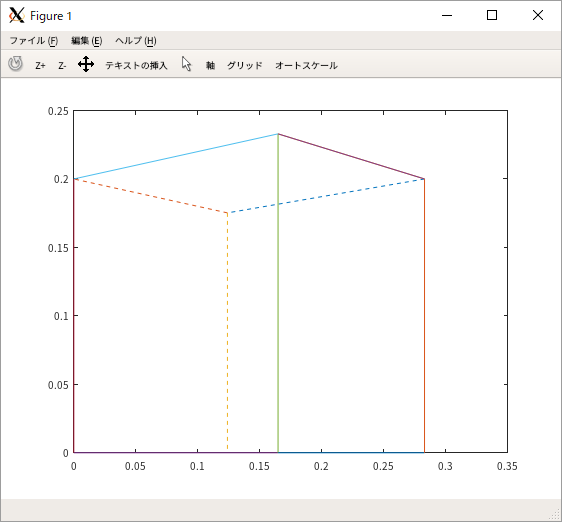The image size is (562, 522).
Task: Click the dashed orange line segment
Action: 151,196
